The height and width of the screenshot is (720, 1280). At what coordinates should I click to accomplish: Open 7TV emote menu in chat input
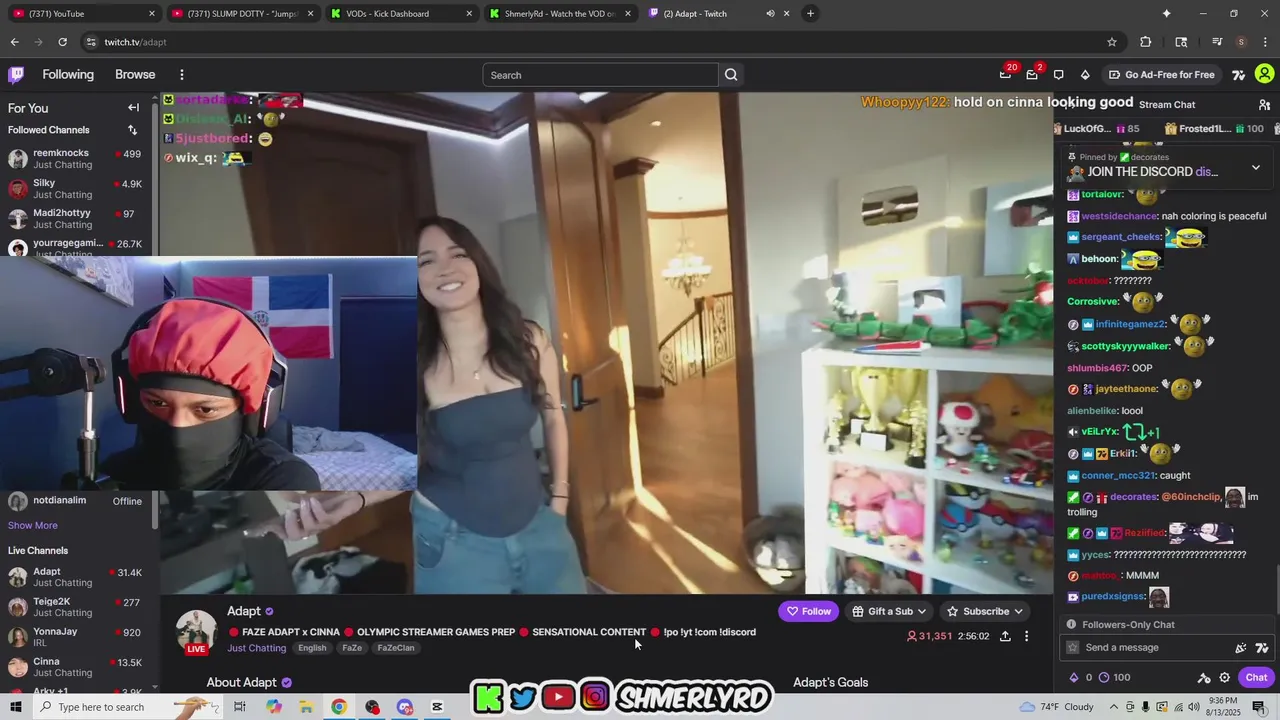[1262, 648]
